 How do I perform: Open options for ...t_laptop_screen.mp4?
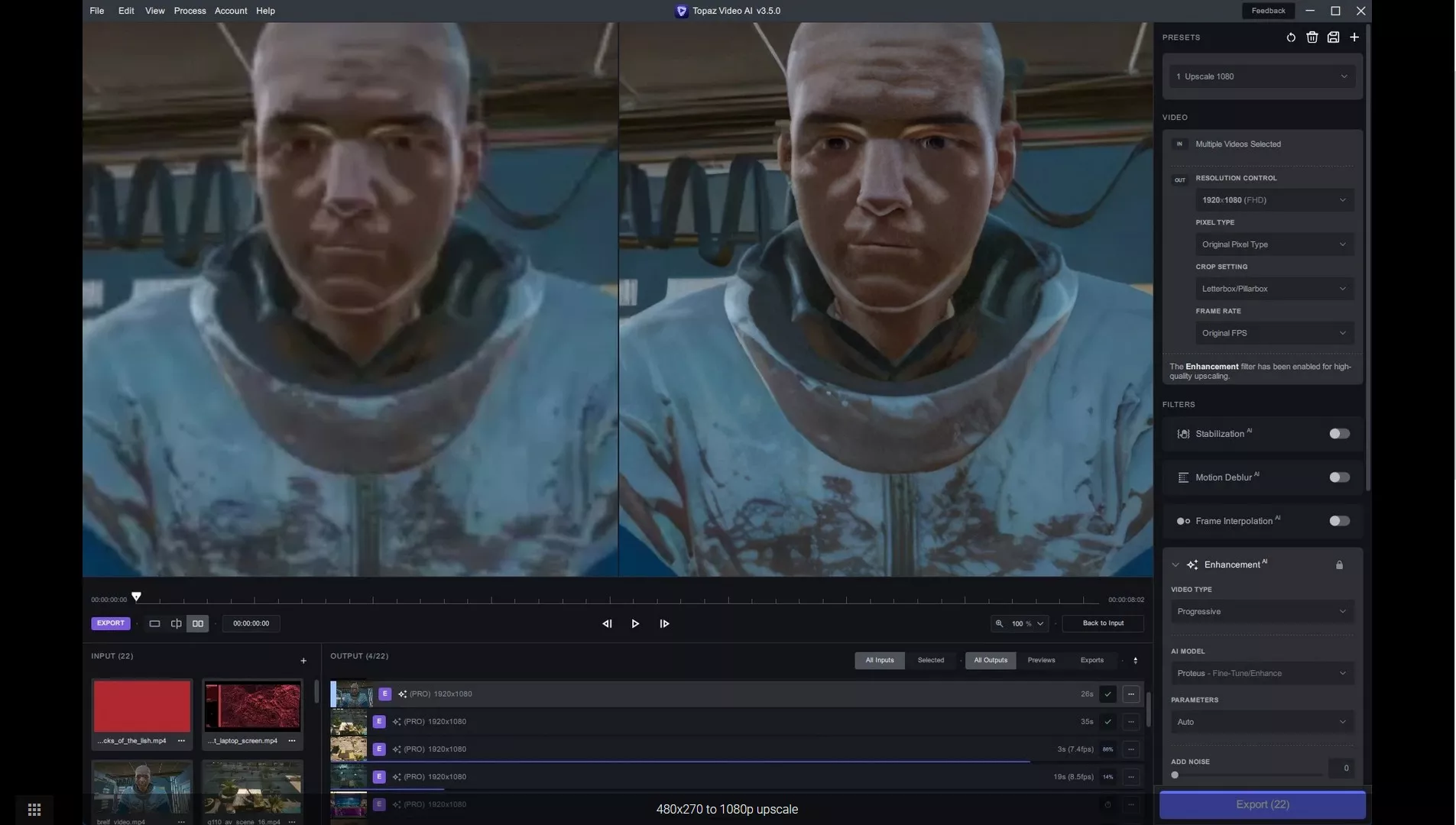point(292,741)
